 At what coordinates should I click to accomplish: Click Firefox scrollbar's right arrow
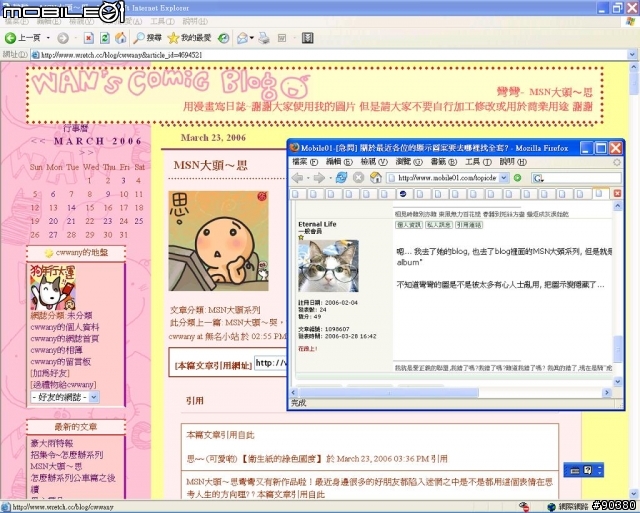[607, 393]
